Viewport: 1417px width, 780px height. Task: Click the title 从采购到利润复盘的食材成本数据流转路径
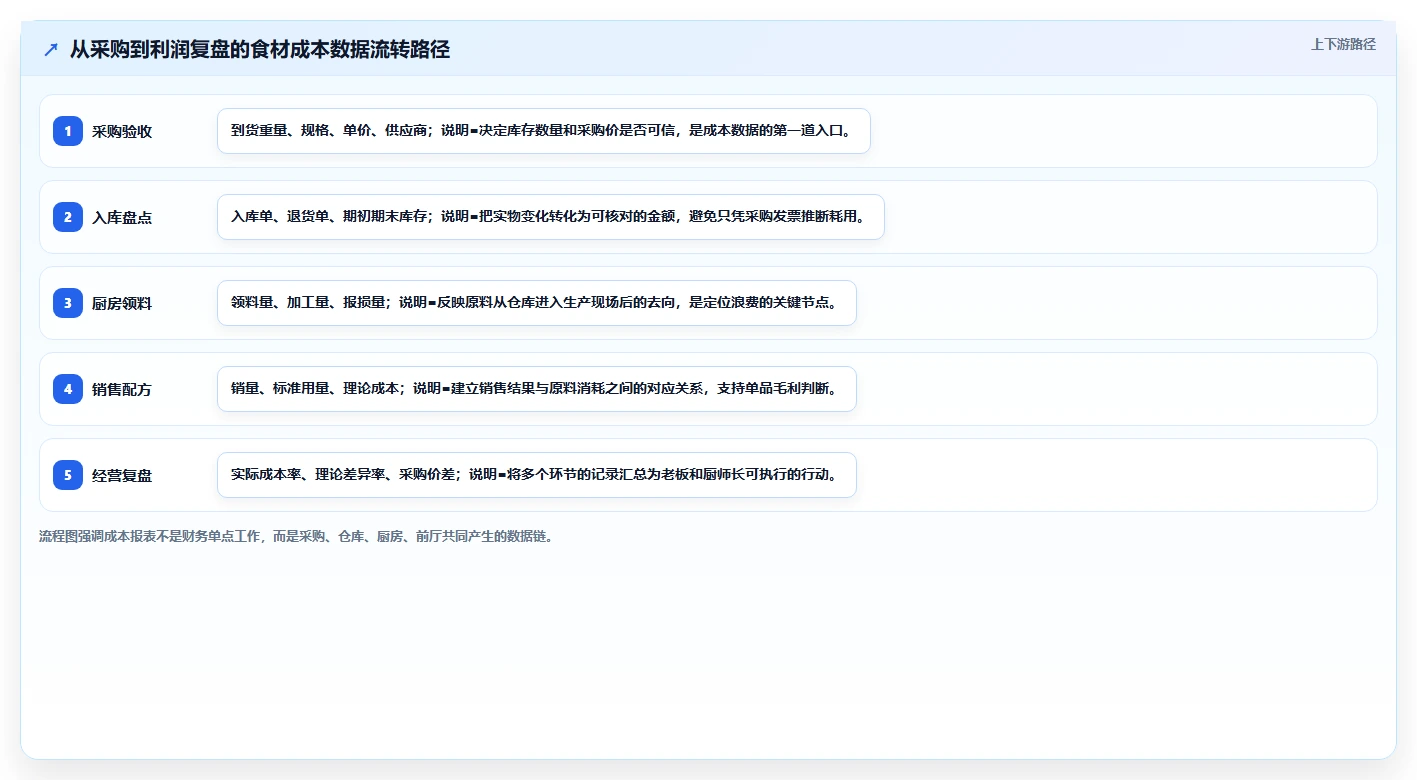pyautogui.click(x=260, y=50)
